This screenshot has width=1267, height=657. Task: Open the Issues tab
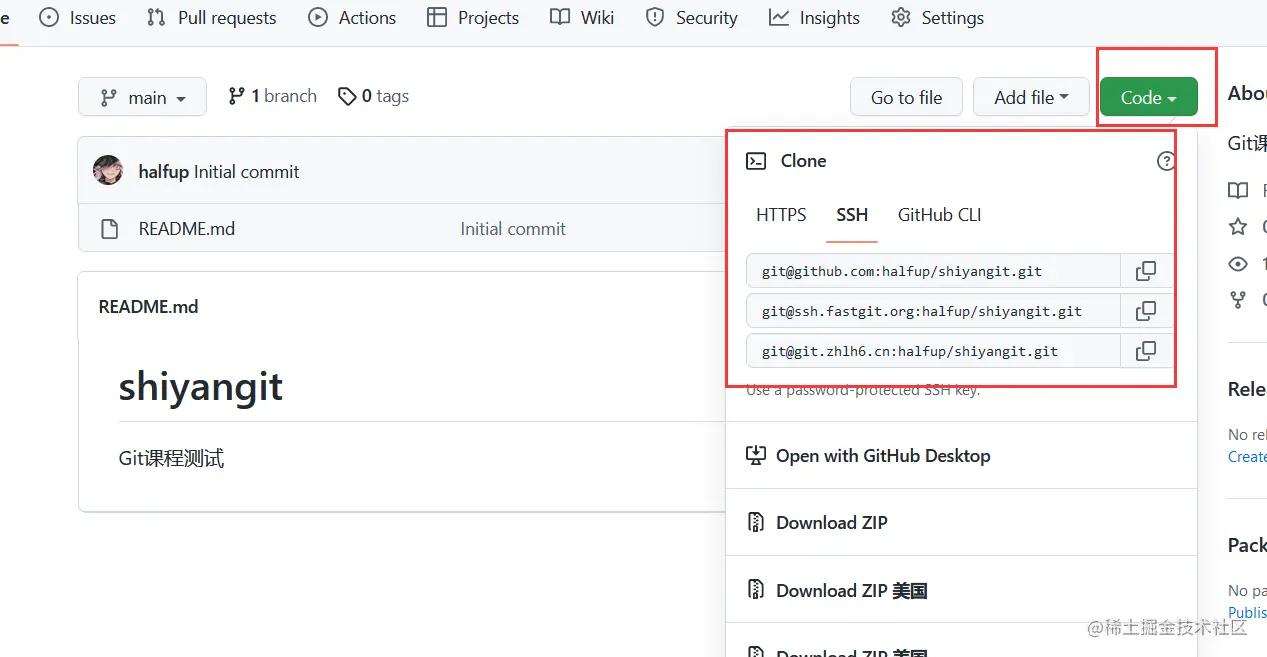[78, 18]
